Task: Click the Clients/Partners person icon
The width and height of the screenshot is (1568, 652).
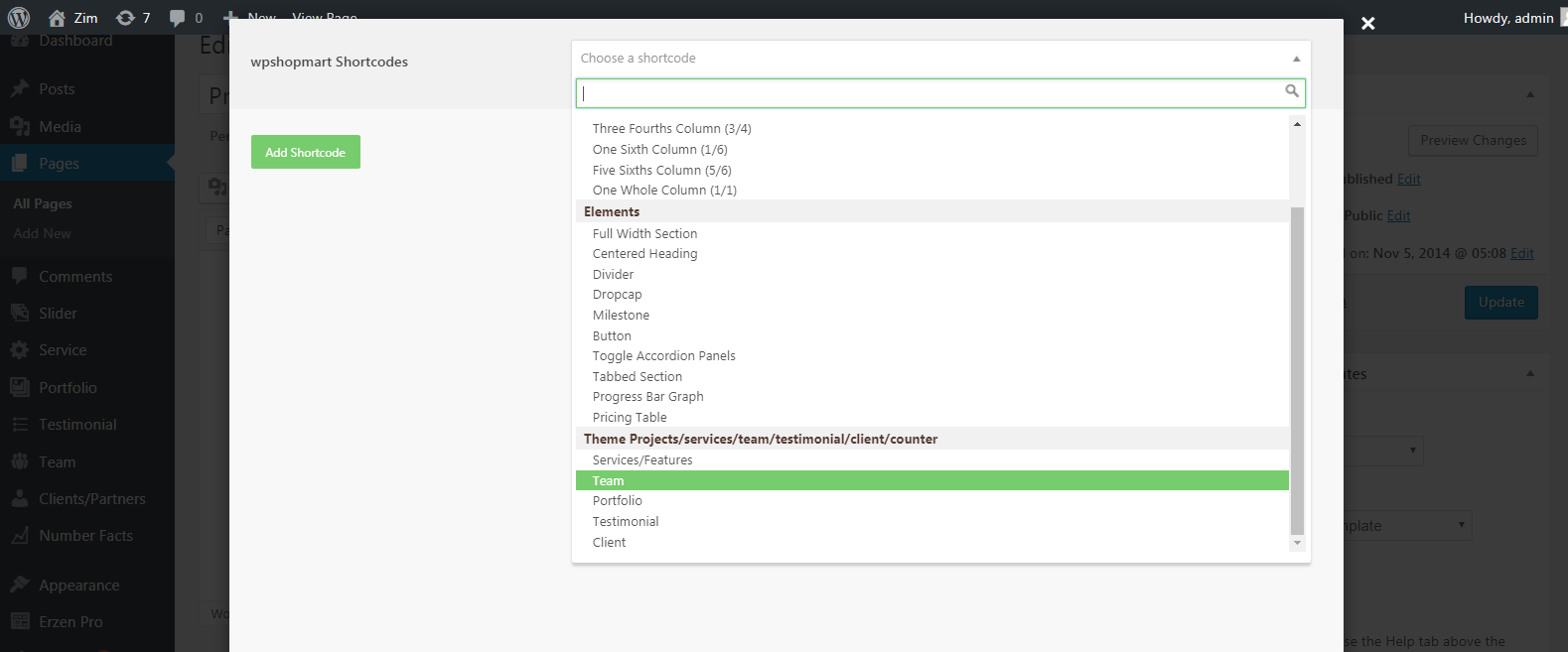Action: tap(20, 498)
